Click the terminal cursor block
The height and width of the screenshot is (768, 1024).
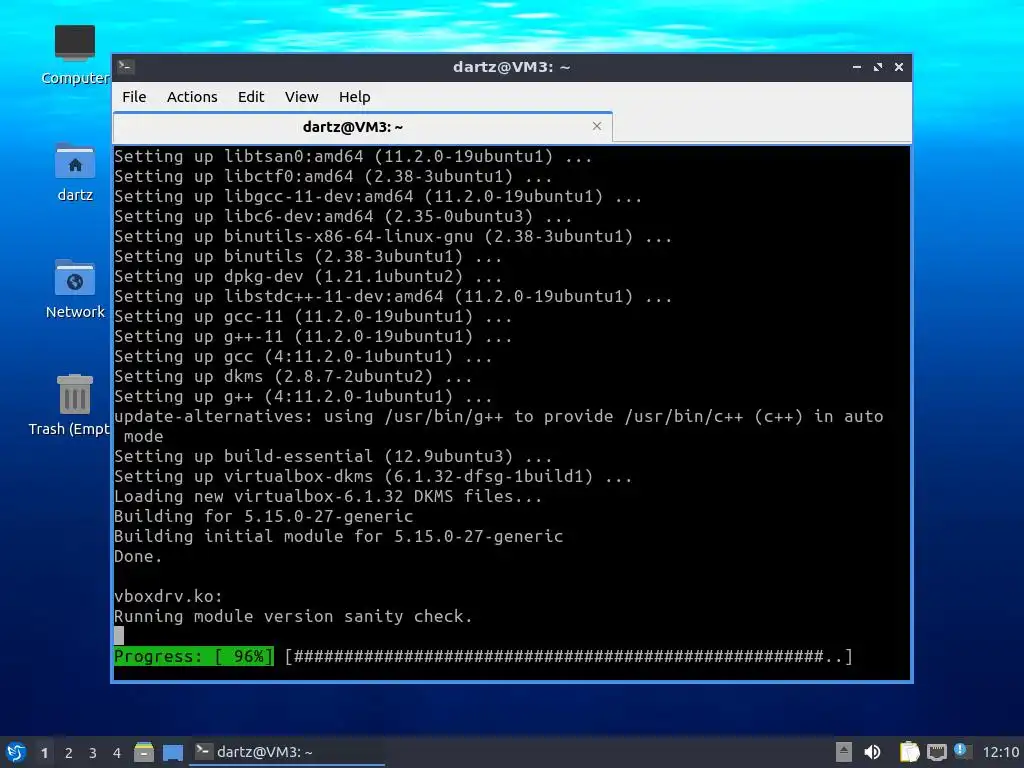119,636
